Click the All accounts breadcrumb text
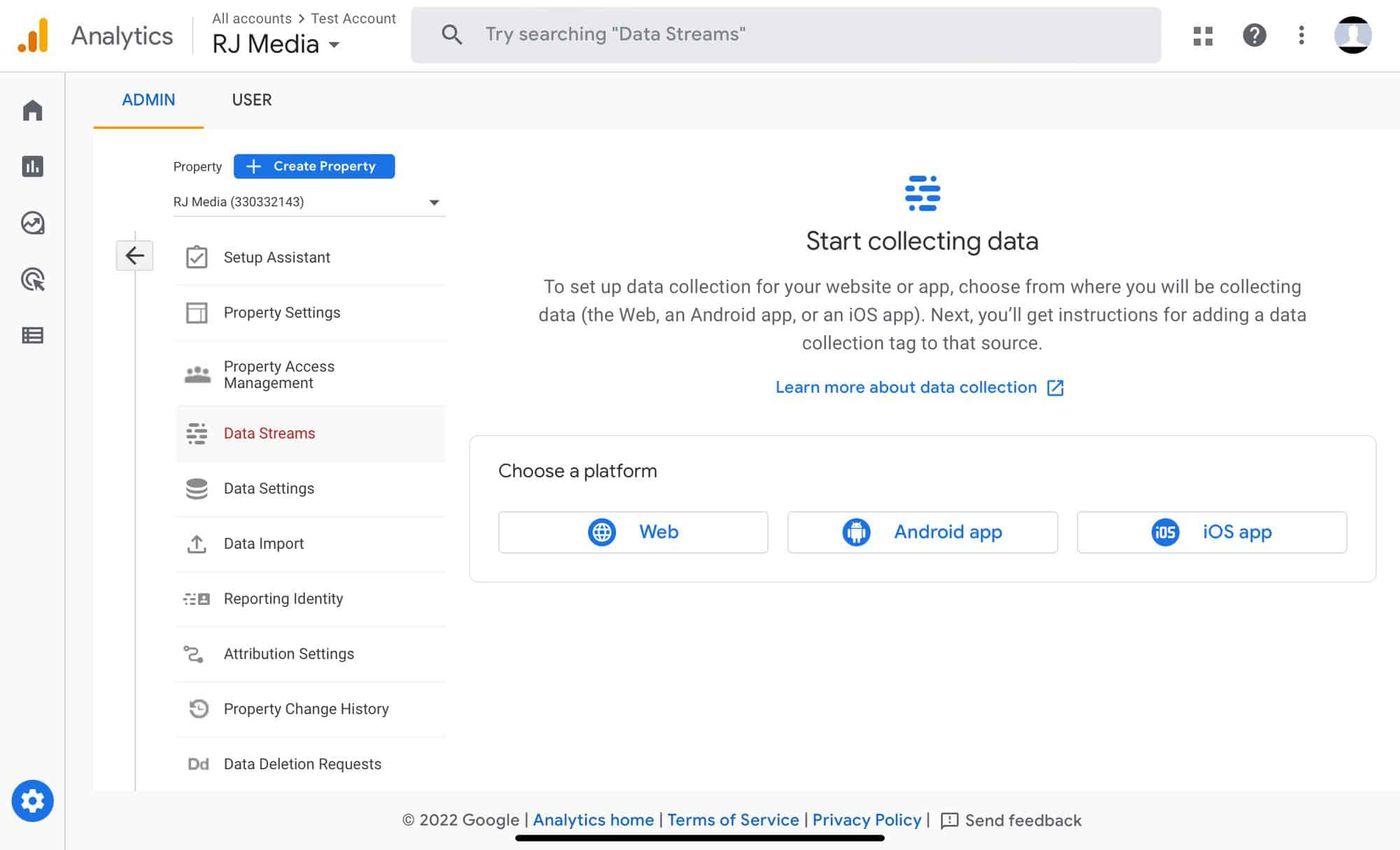 tap(252, 18)
